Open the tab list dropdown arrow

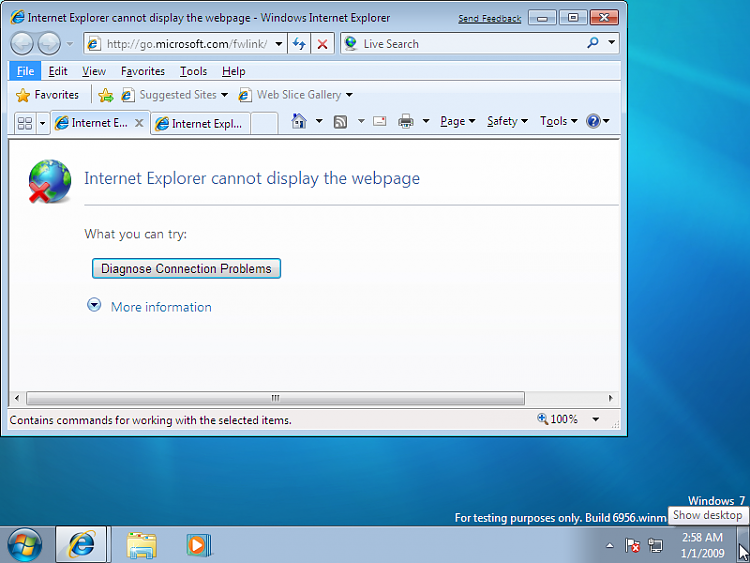tap(42, 123)
